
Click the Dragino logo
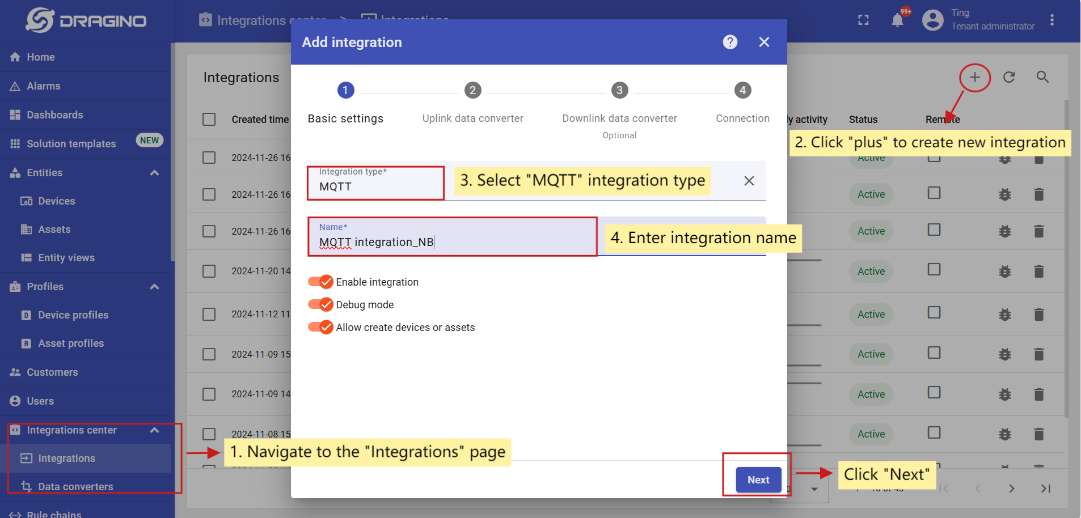(x=86, y=21)
